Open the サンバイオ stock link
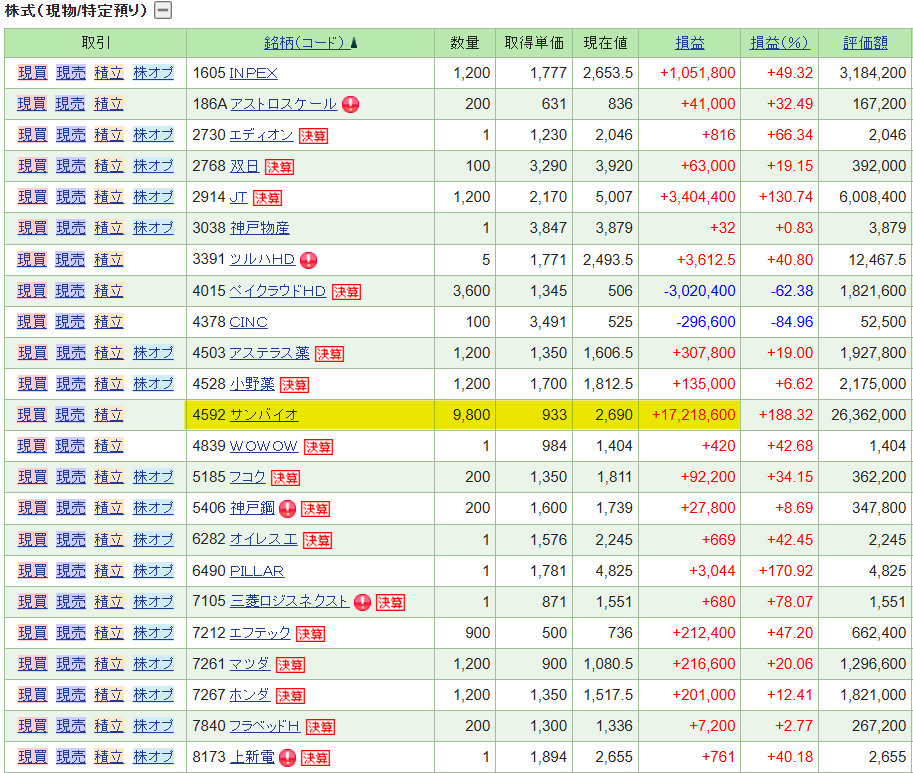Image resolution: width=913 pixels, height=773 pixels. pos(264,415)
